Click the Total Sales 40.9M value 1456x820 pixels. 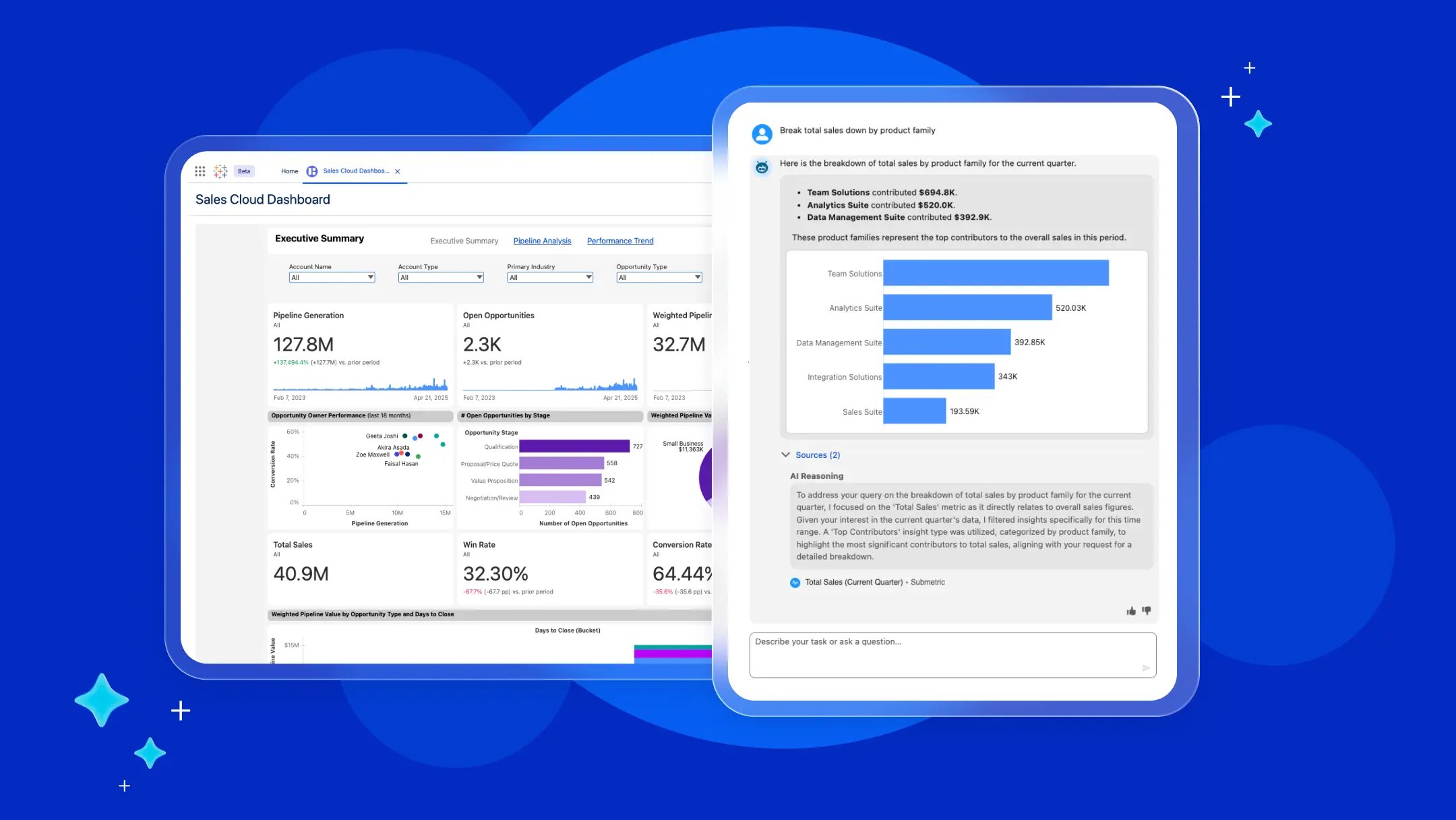click(301, 574)
